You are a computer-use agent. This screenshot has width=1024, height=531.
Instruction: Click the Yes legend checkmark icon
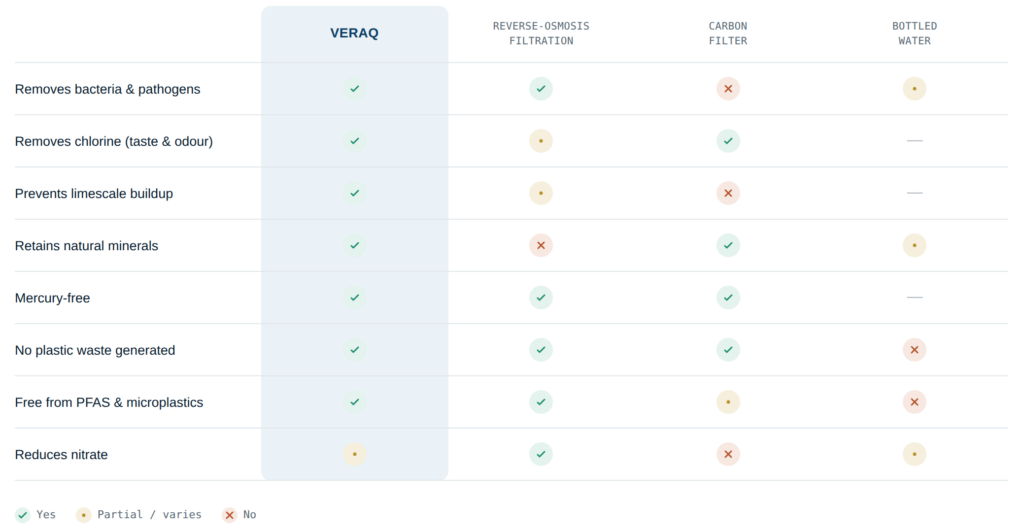(x=23, y=515)
